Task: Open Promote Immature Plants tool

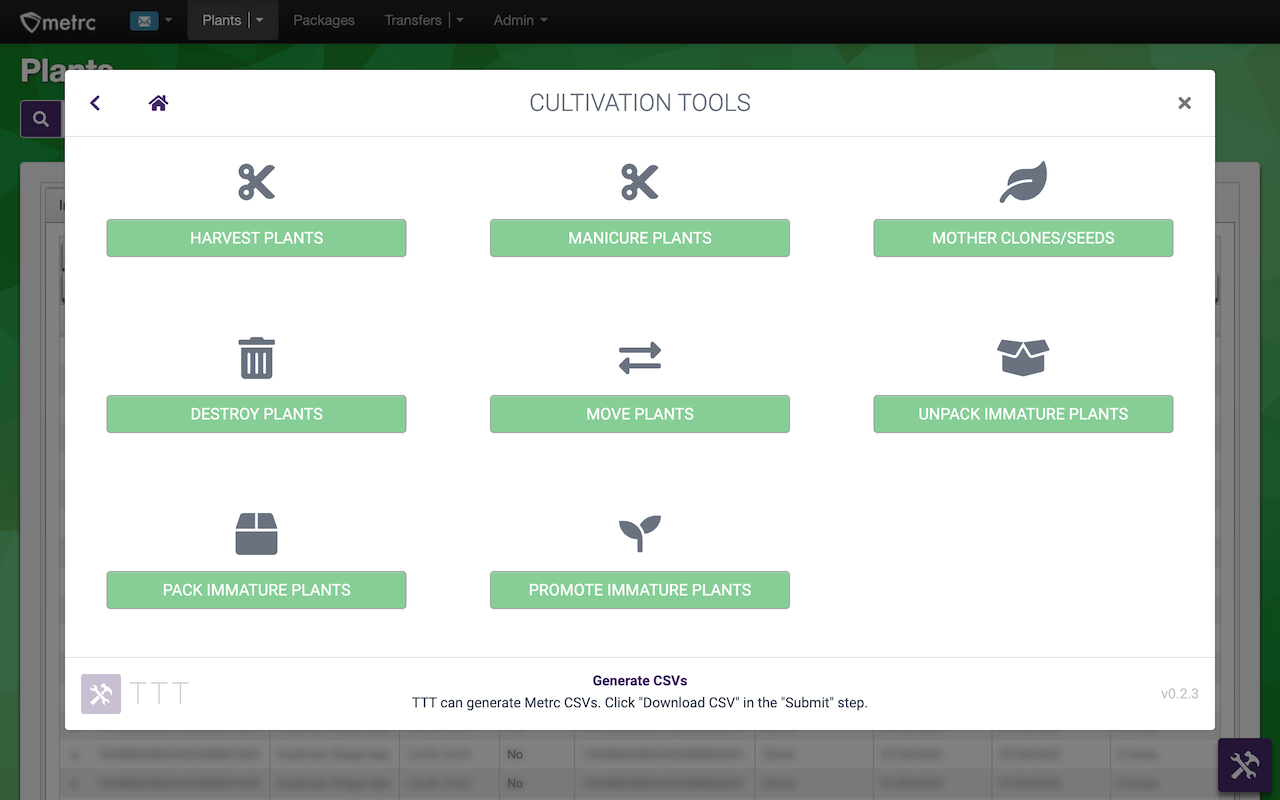Action: [x=640, y=590]
